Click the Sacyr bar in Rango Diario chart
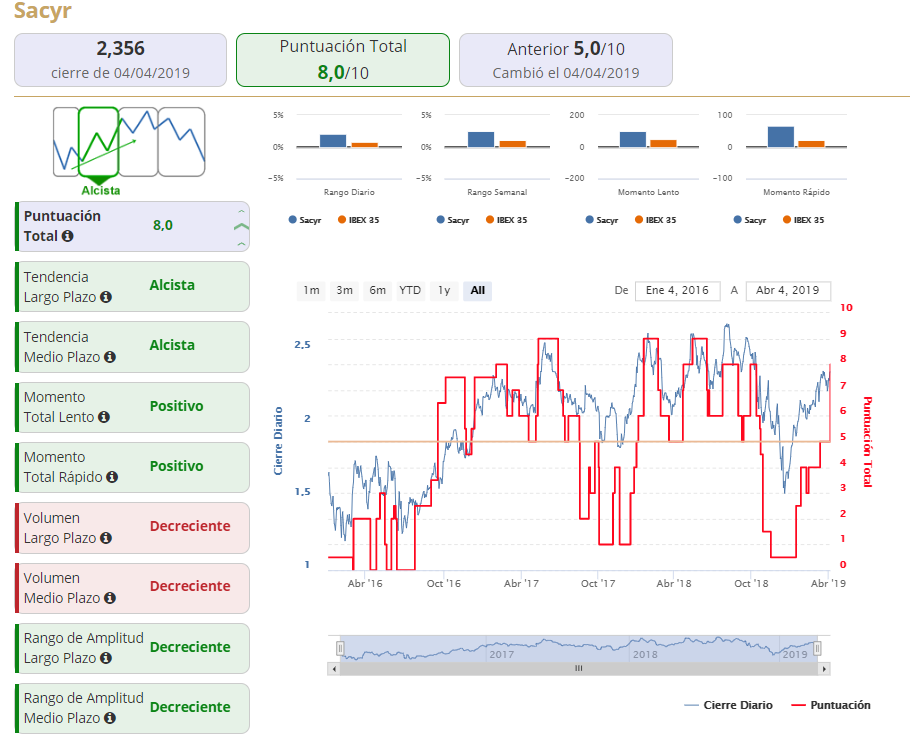Screen dimensions: 910x735 coord(333,141)
